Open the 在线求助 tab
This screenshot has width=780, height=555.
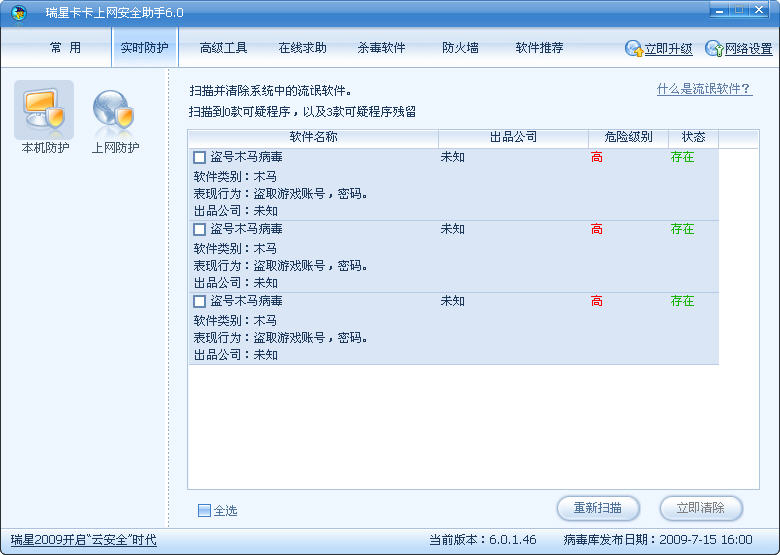[x=302, y=48]
